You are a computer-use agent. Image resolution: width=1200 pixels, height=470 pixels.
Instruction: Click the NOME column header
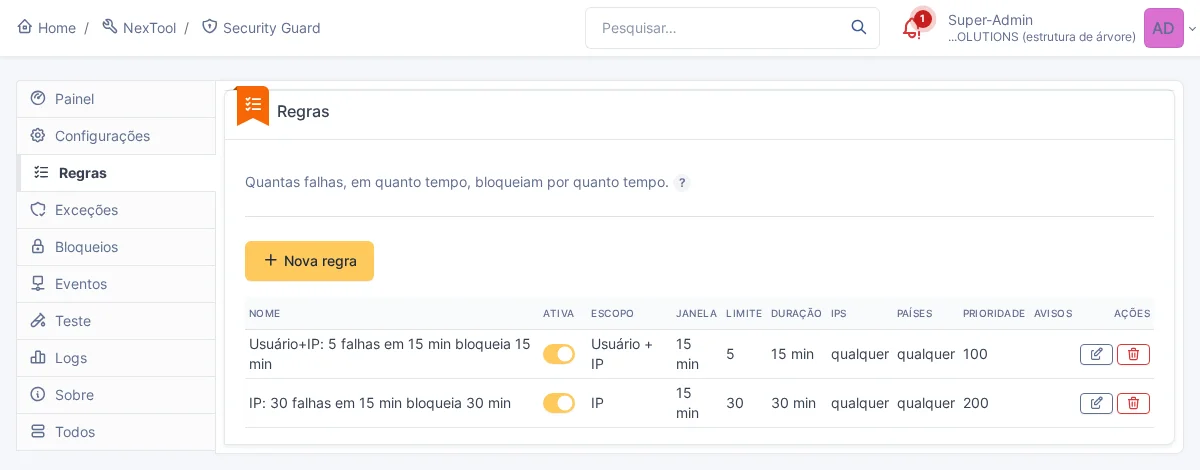pyautogui.click(x=265, y=313)
